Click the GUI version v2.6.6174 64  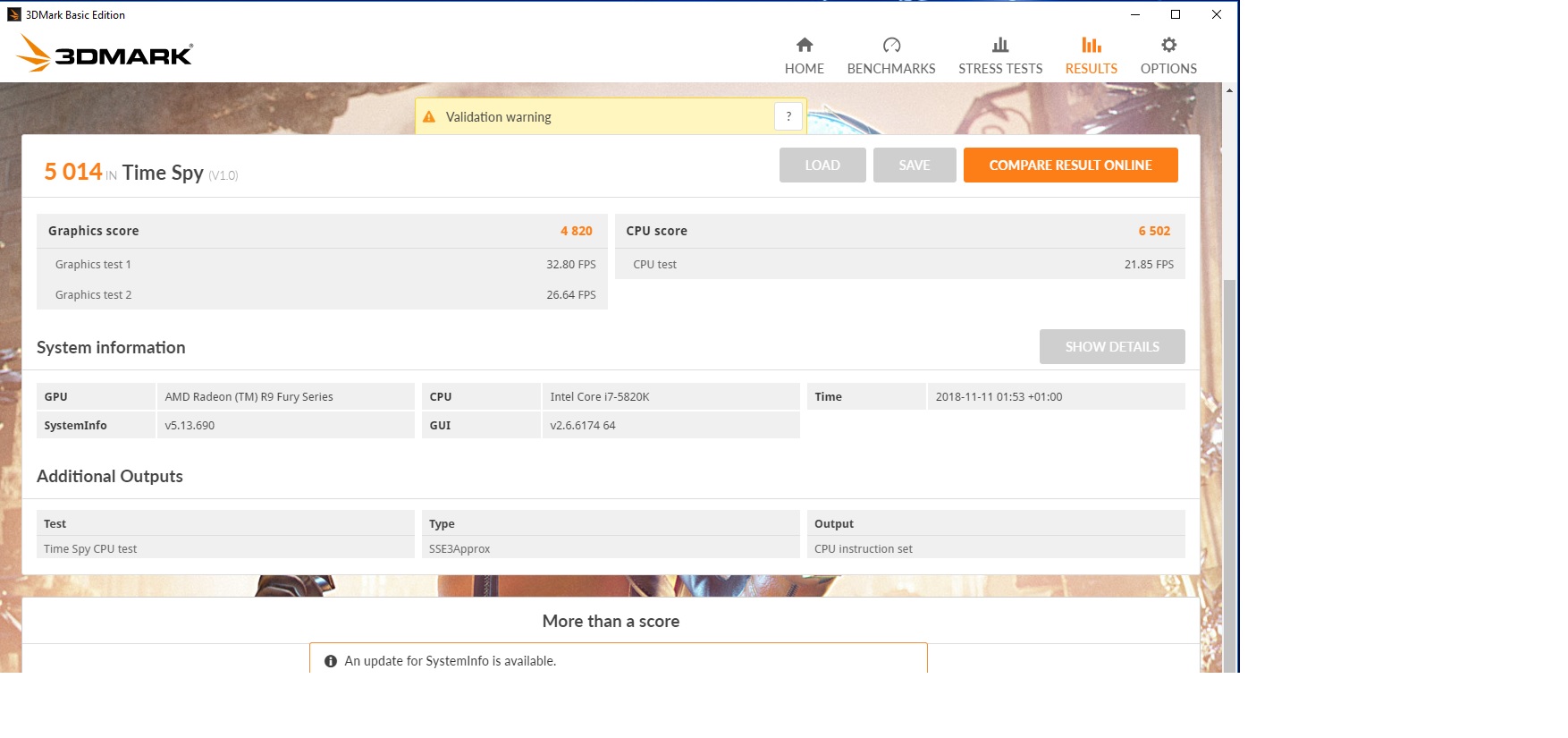pyautogui.click(x=671, y=425)
